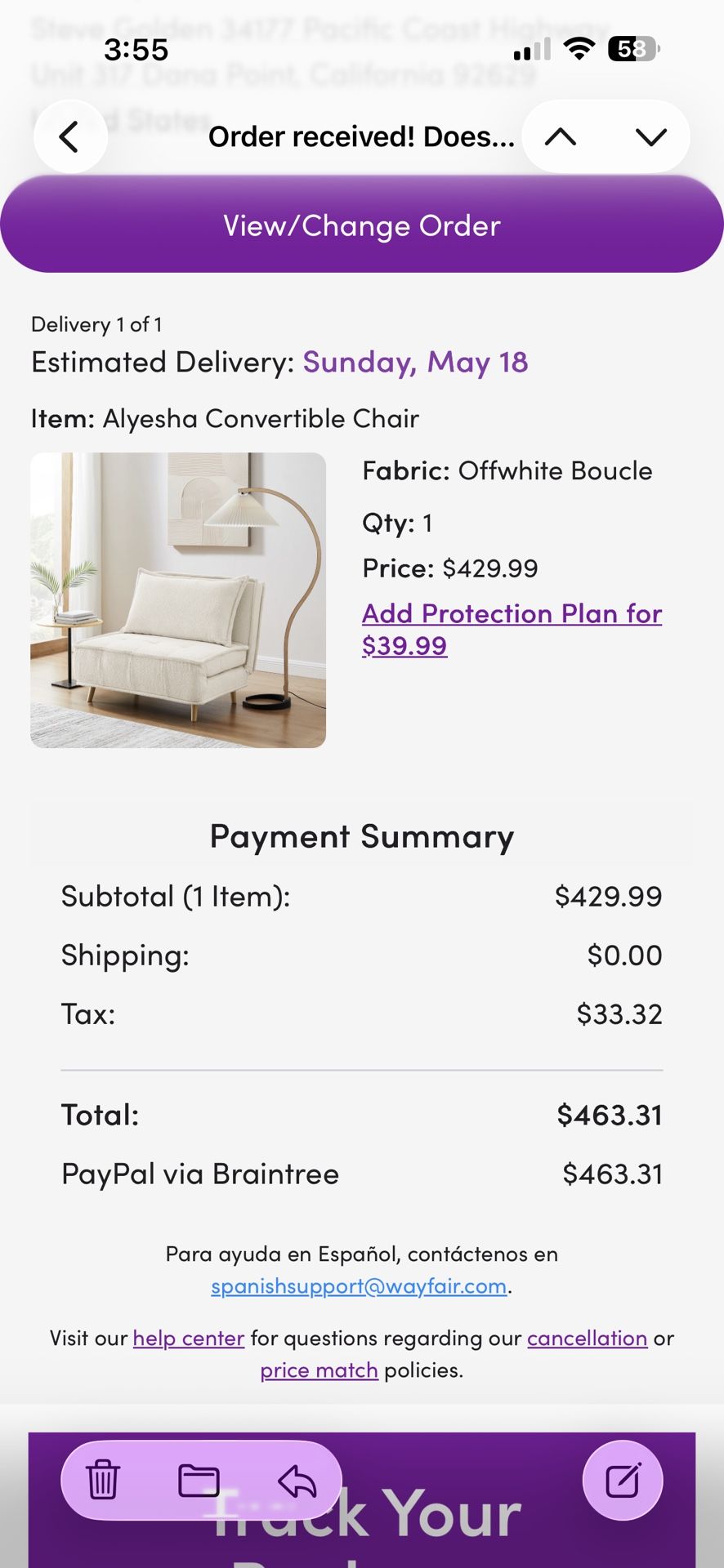Image resolution: width=724 pixels, height=1568 pixels.
Task: Follow the cancellation policy link
Action: coord(587,1339)
